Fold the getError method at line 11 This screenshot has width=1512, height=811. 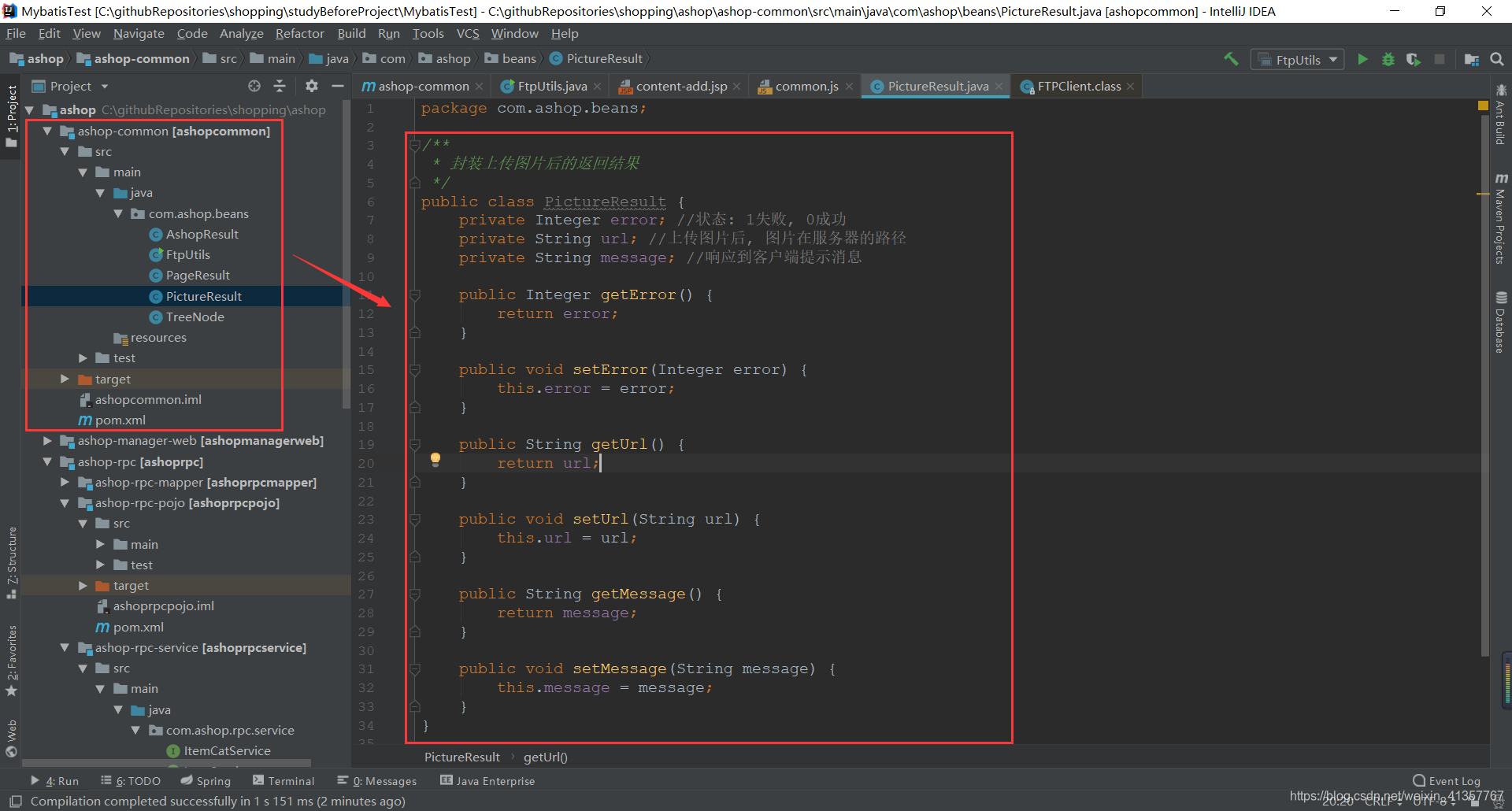(x=415, y=294)
